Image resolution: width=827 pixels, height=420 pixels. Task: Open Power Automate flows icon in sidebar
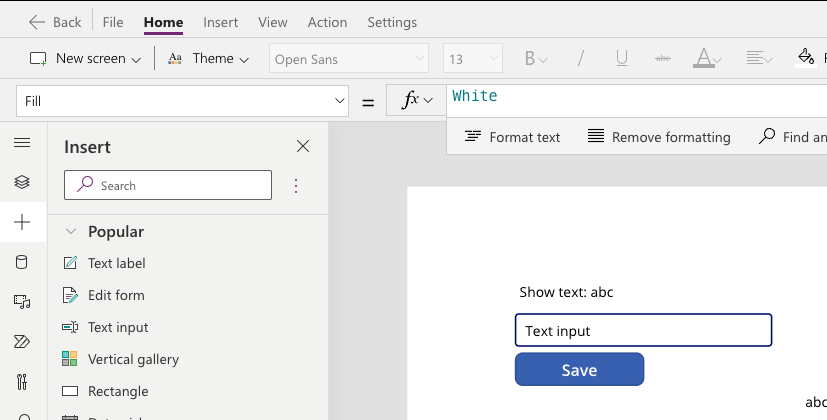tap(22, 341)
